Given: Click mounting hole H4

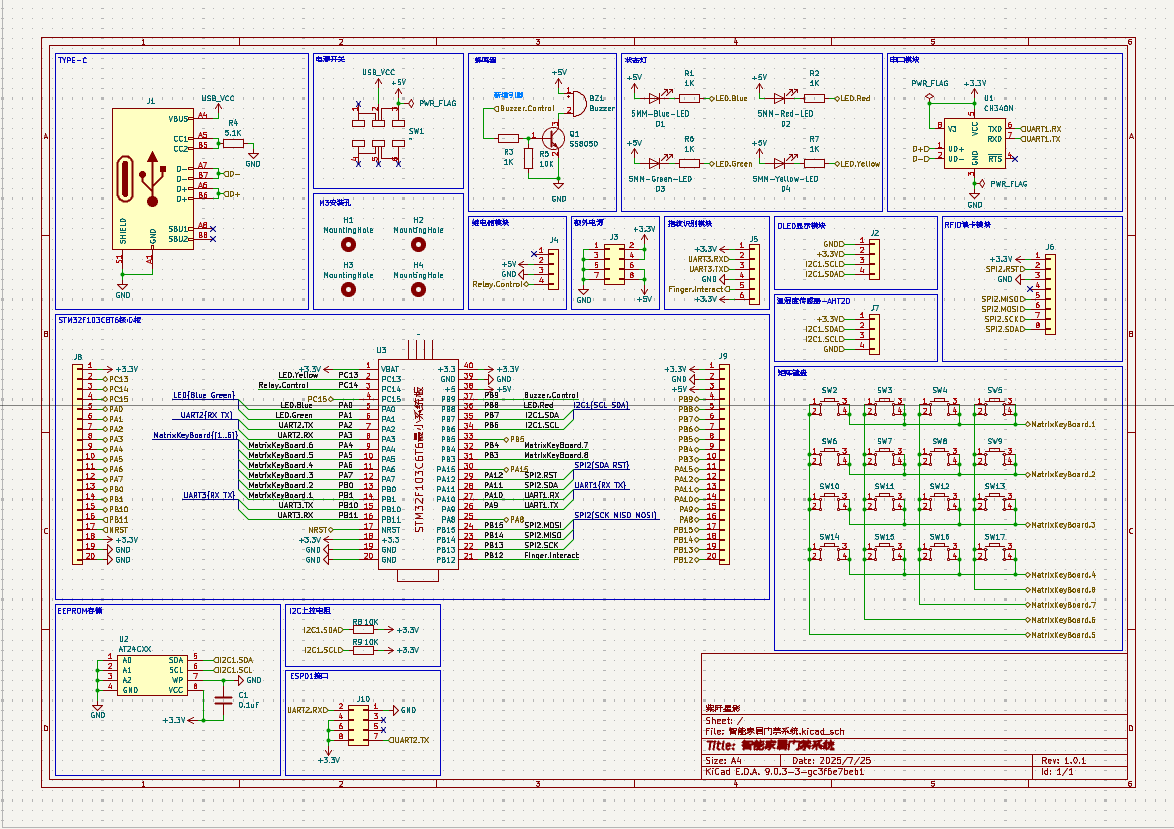Looking at the screenshot, I should pyautogui.click(x=419, y=289).
